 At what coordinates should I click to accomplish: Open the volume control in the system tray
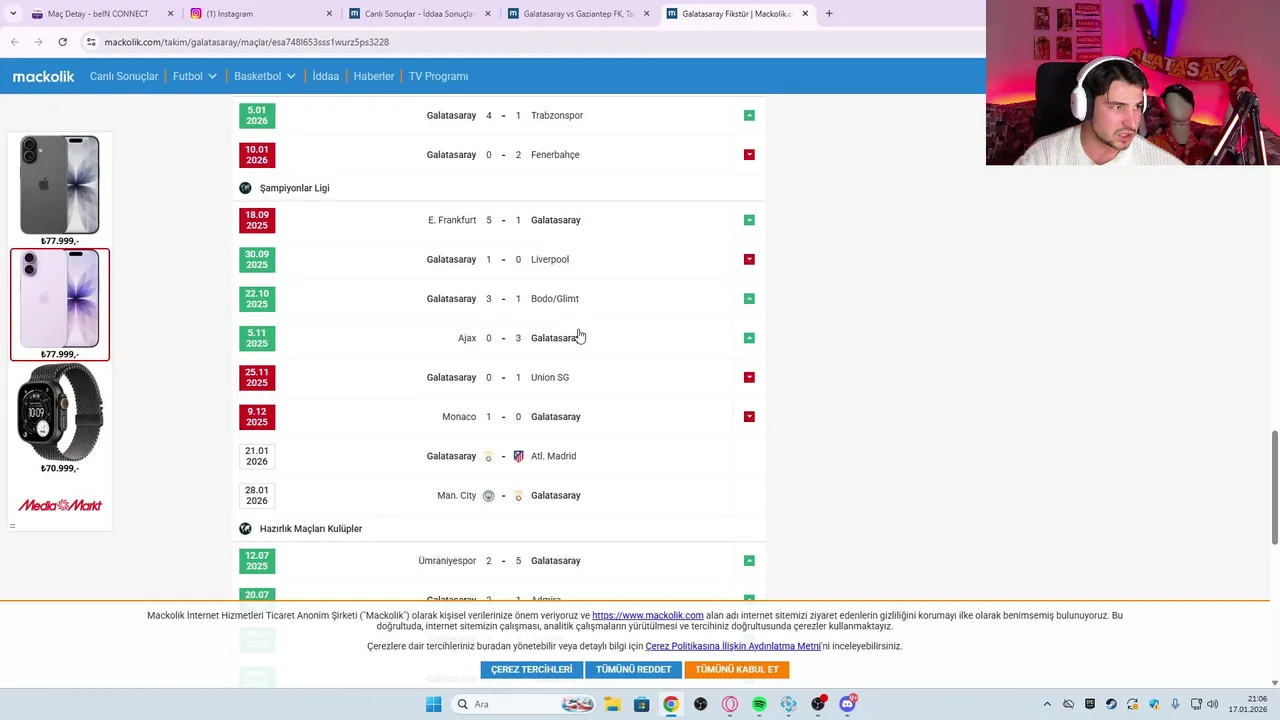[x=1213, y=704]
